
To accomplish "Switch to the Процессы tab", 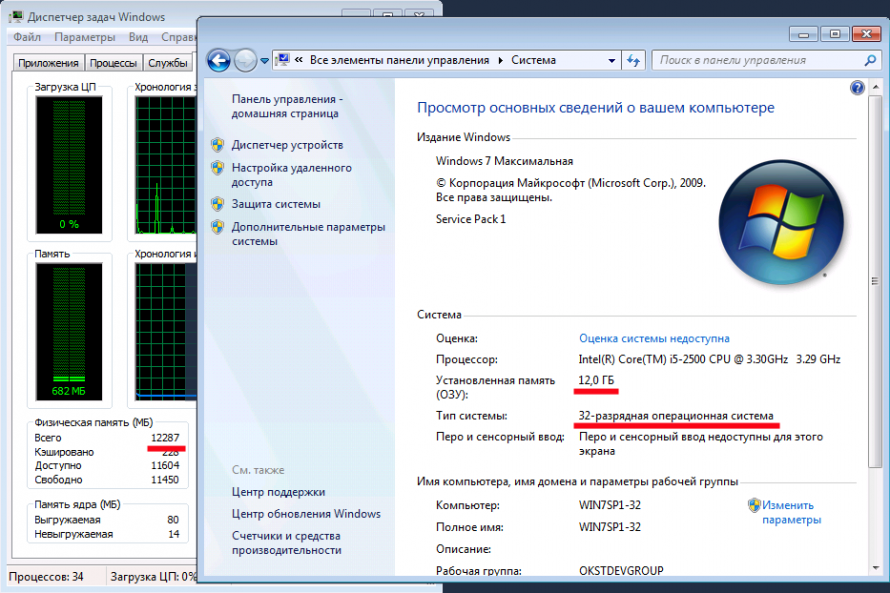I will 113,63.
